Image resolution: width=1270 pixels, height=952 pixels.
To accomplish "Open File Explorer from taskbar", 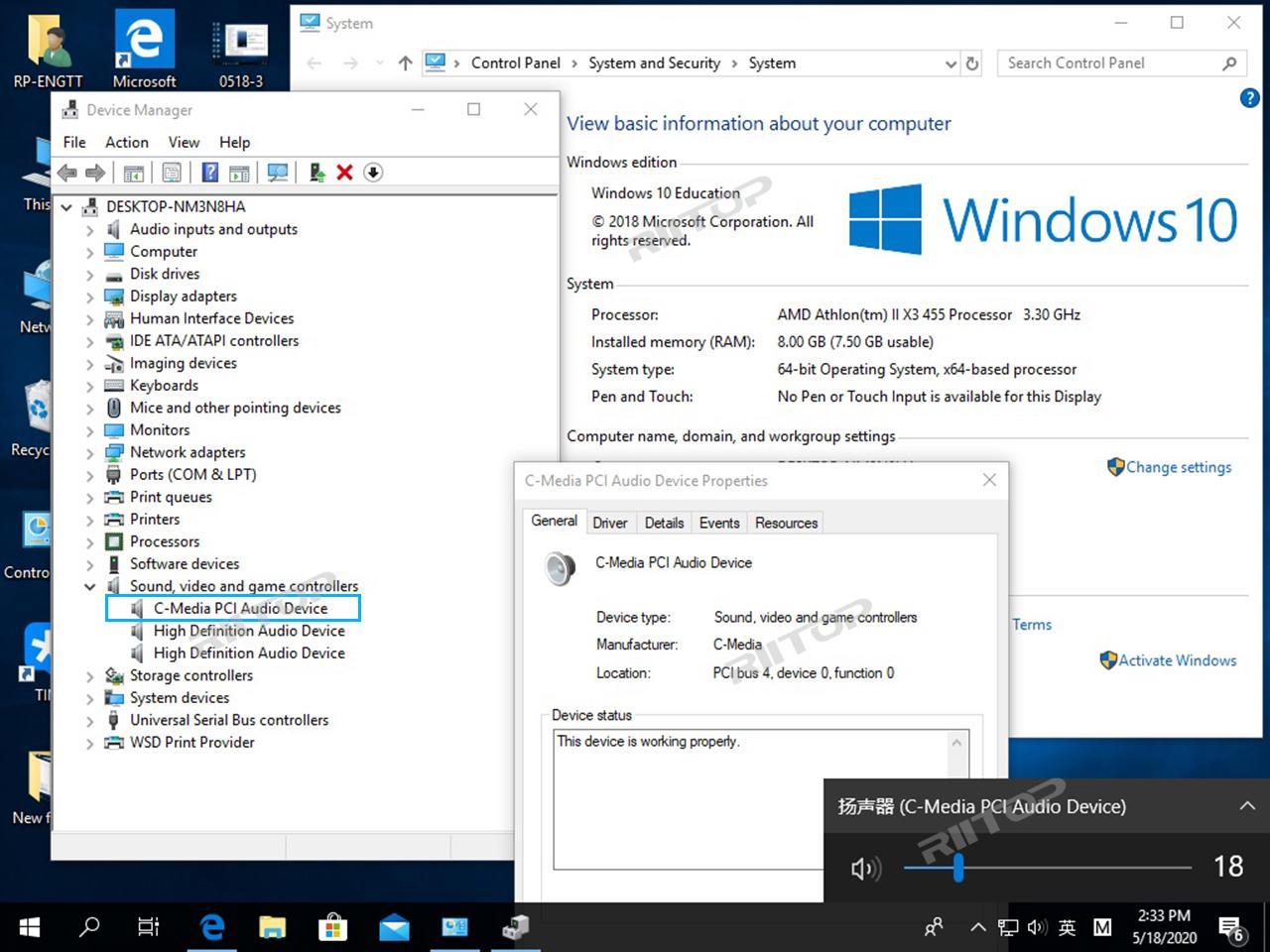I will click(272, 927).
